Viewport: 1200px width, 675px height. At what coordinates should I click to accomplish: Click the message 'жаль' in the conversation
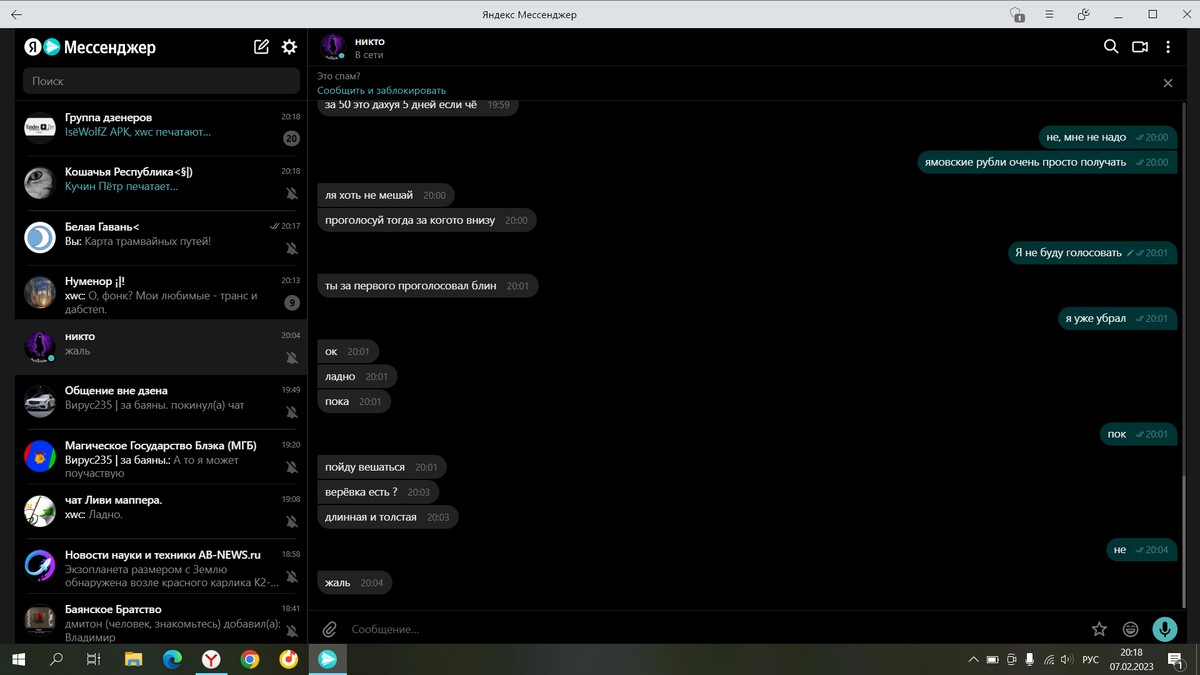pyautogui.click(x=355, y=582)
